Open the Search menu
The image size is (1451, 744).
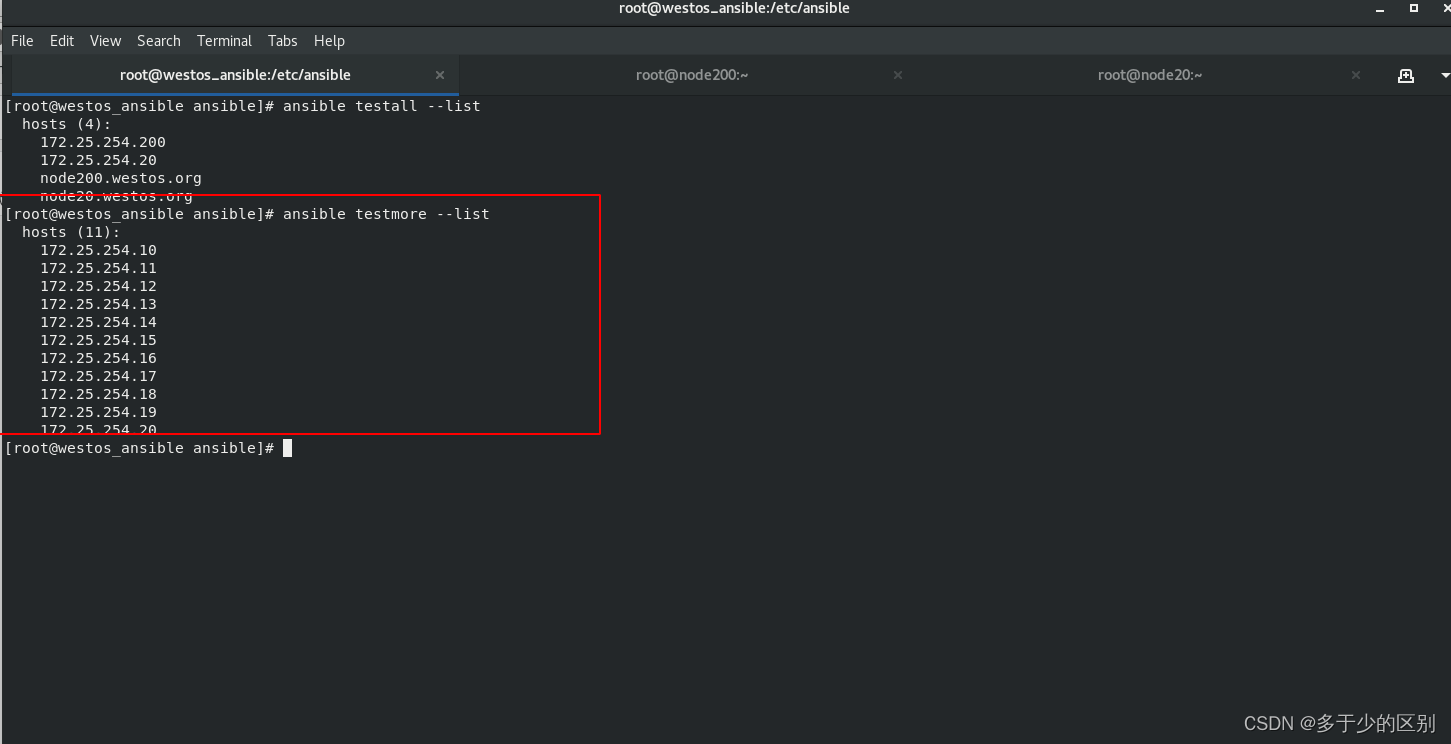point(159,41)
